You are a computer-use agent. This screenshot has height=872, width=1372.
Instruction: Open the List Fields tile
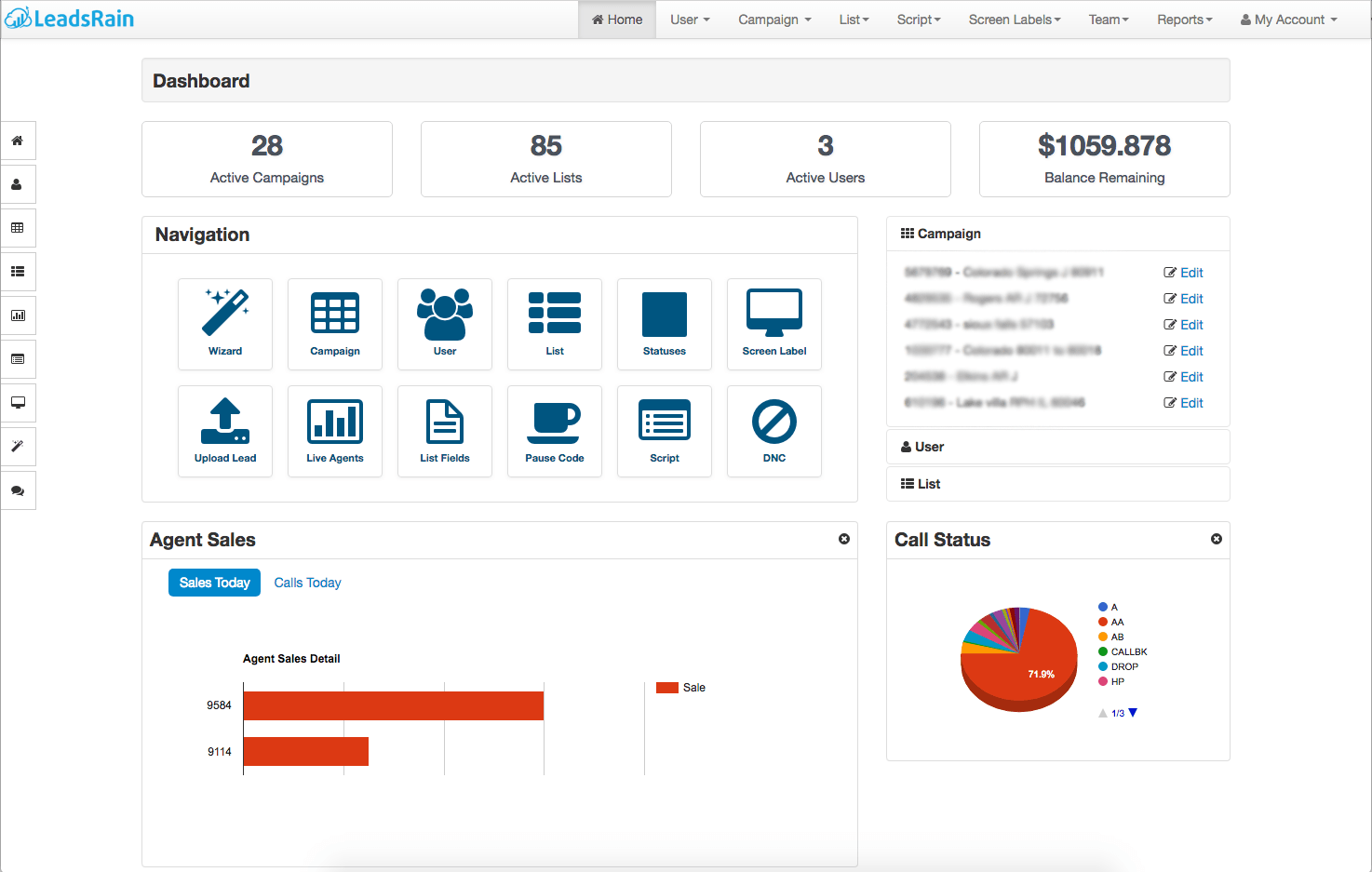point(445,431)
